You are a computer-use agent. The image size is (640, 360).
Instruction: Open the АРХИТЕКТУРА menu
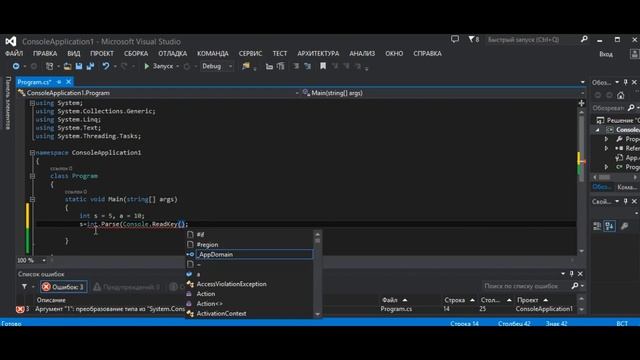pyautogui.click(x=318, y=53)
